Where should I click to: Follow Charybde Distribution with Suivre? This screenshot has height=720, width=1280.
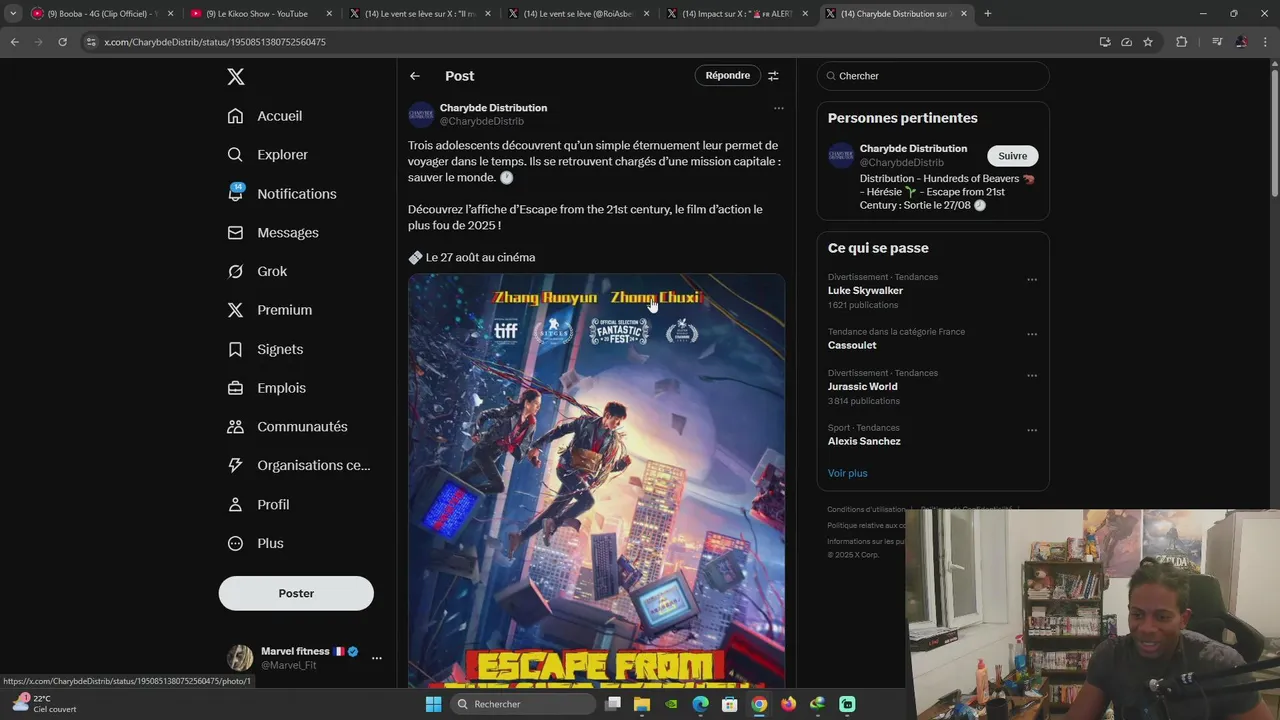pyautogui.click(x=1012, y=156)
